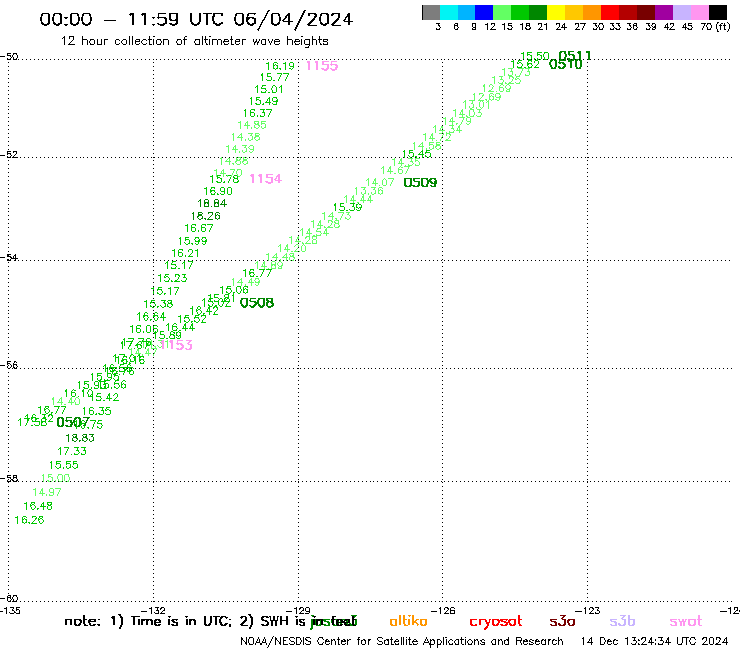Click the gray swatch in the color scale
740x650 pixels.
click(431, 12)
